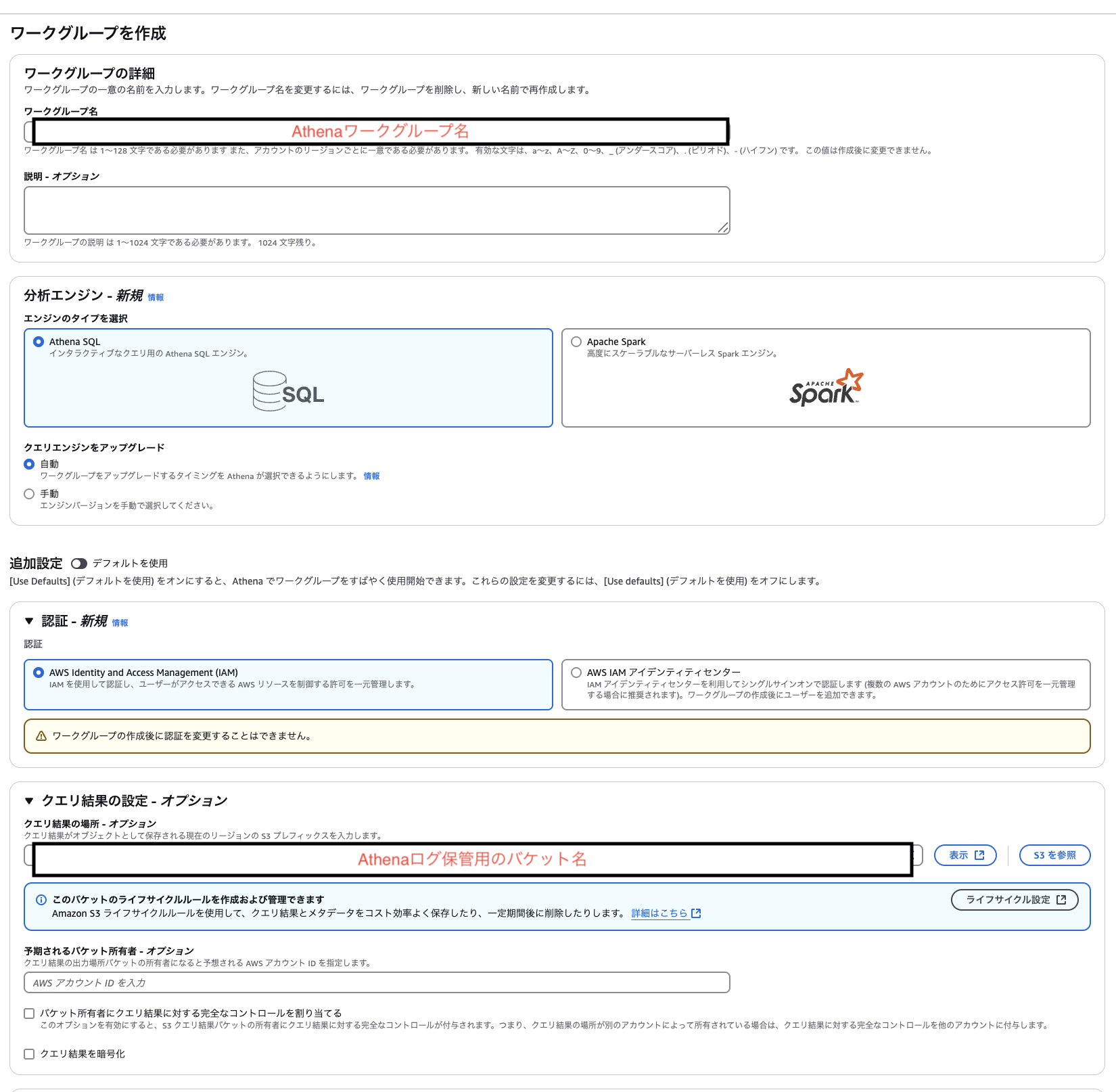The image size is (1116, 1092).
Task: Choose 自動 query engine upgrade option
Action: click(x=29, y=464)
